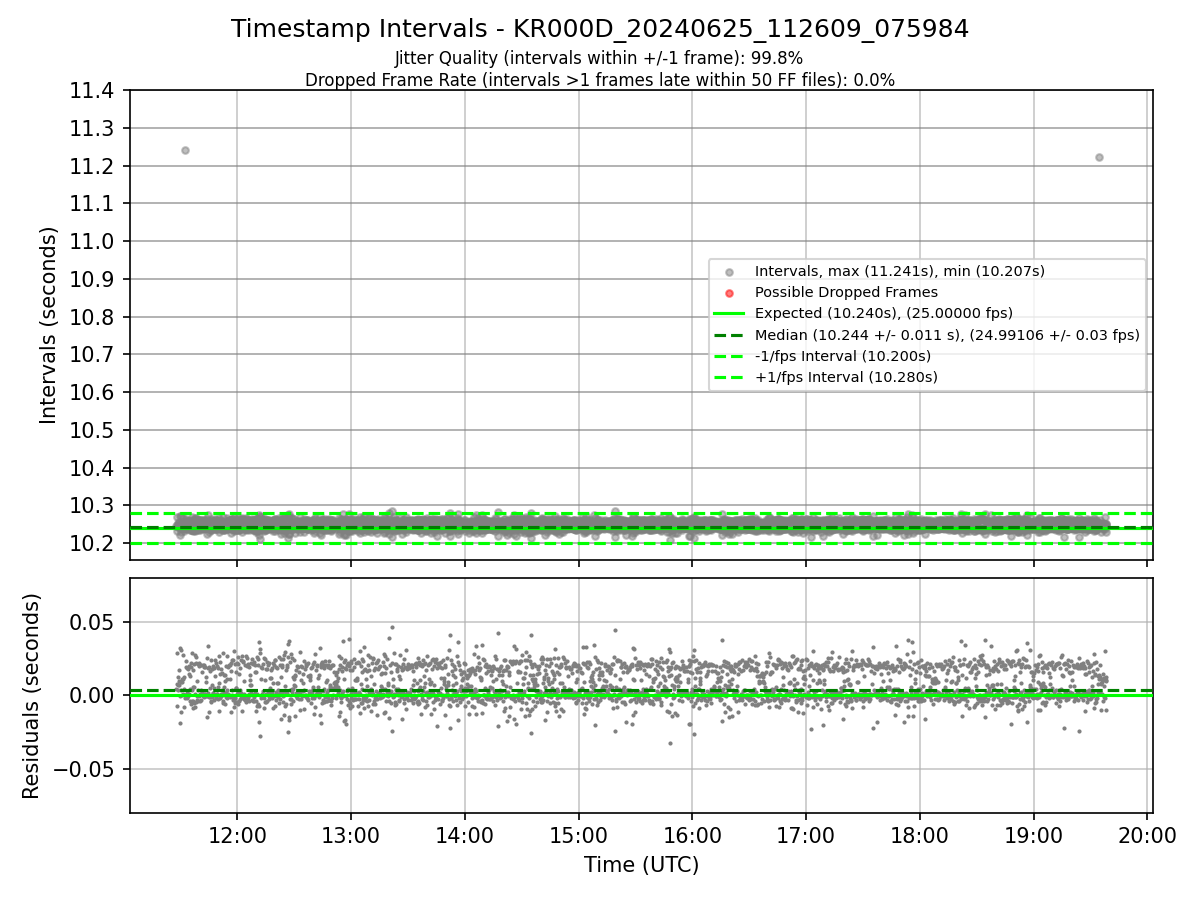Click the solid green line sample next to 'Expected'
Image resolution: width=1200 pixels, height=900 pixels.
729,314
